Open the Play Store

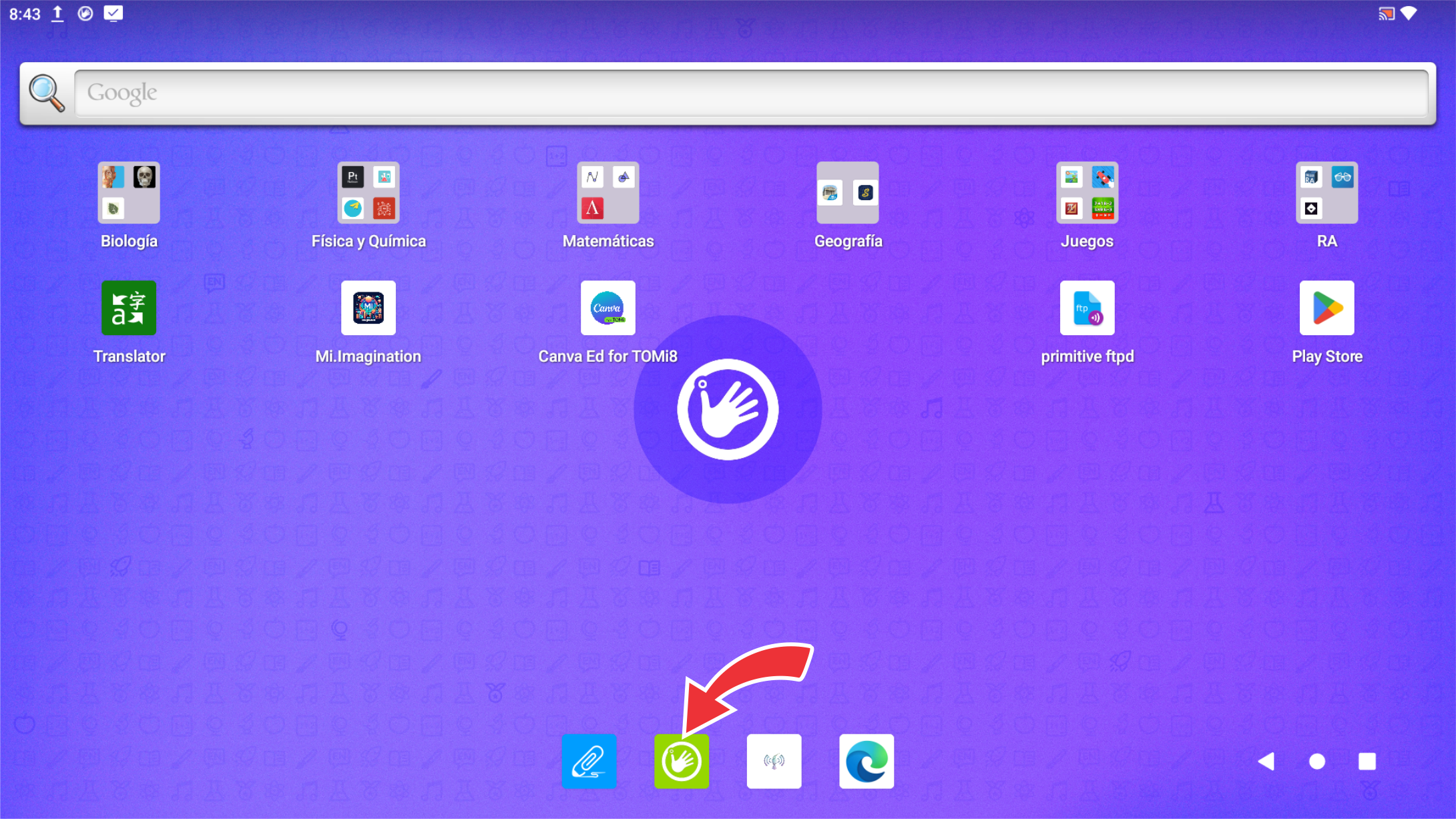tap(1326, 308)
